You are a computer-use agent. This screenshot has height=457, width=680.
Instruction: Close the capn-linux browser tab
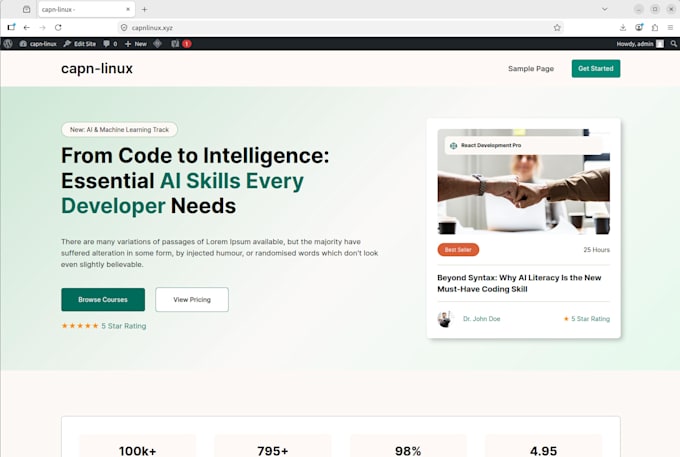coord(128,9)
